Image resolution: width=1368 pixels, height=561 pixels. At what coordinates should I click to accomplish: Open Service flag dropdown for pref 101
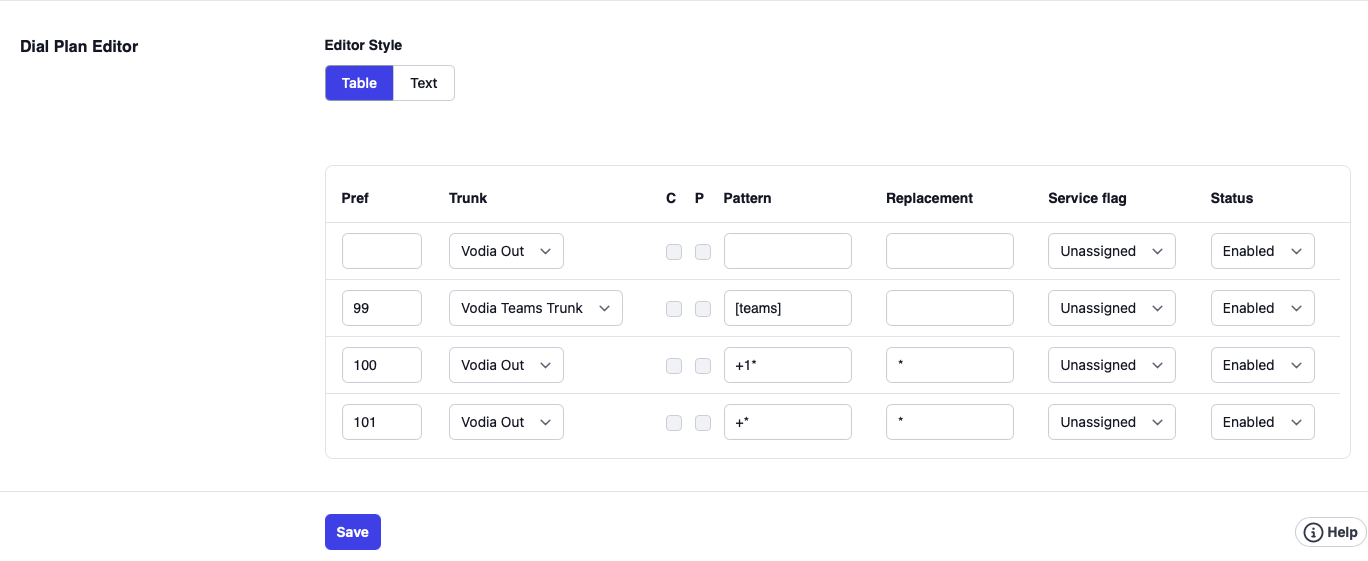click(x=1111, y=422)
